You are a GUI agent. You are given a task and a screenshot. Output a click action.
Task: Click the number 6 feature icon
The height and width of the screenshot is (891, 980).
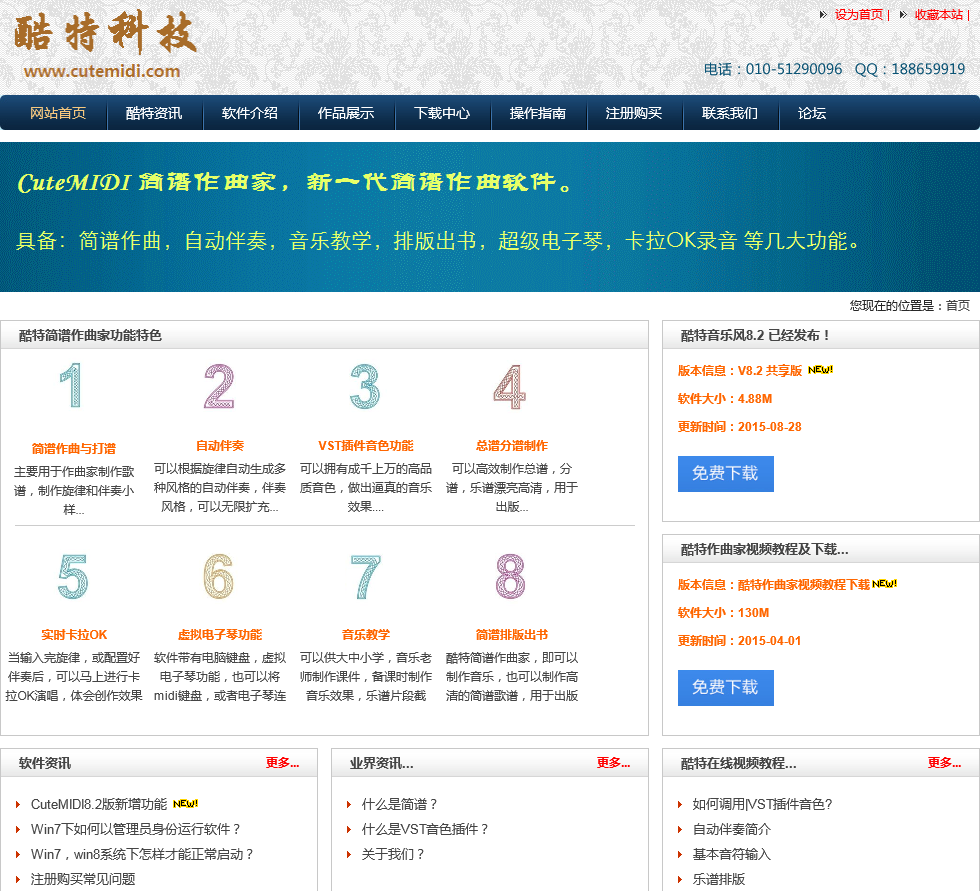point(219,576)
